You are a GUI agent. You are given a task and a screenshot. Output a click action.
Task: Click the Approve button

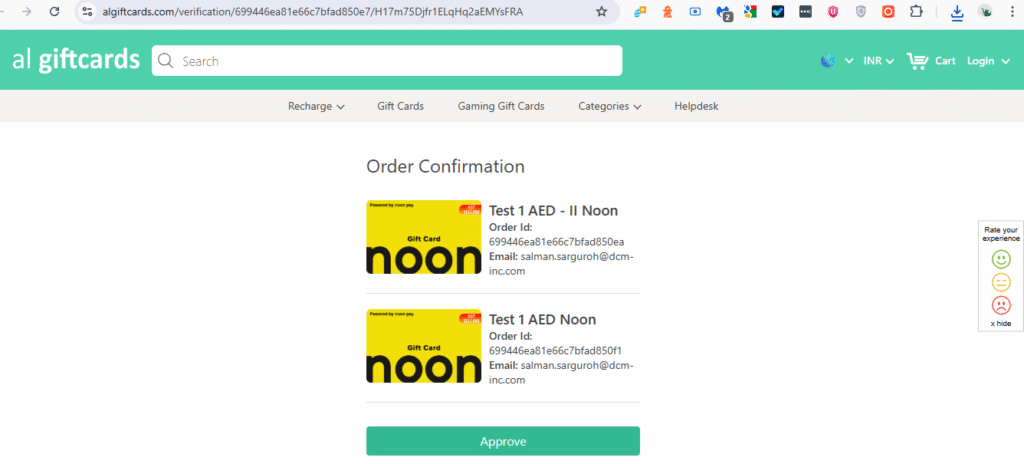502,441
